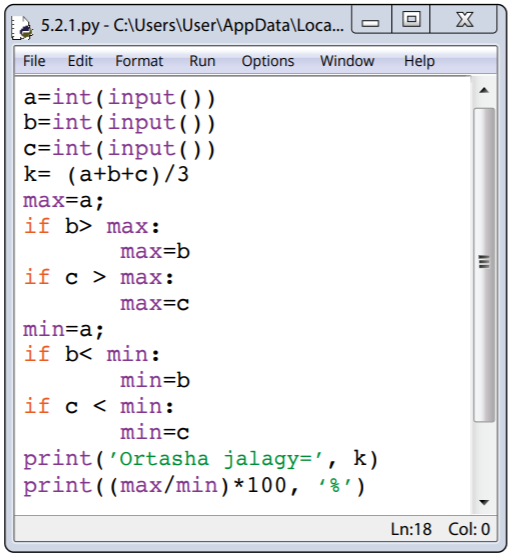Click the Ln:18 status indicator
This screenshot has width=510, height=557.
(x=411, y=529)
